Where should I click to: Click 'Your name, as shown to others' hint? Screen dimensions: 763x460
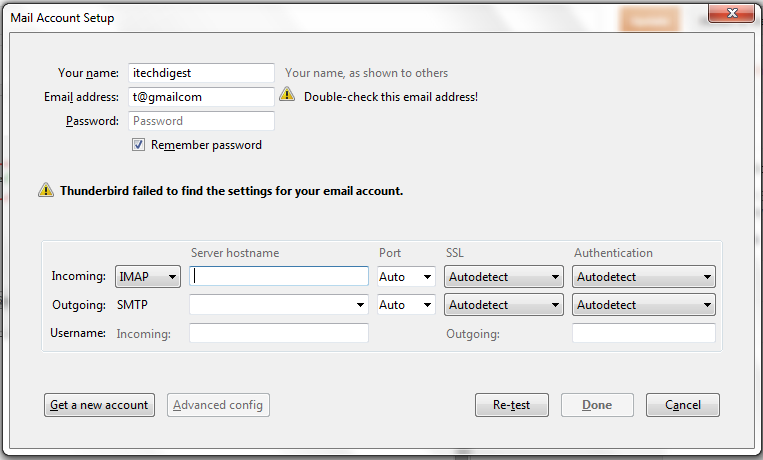pos(366,73)
